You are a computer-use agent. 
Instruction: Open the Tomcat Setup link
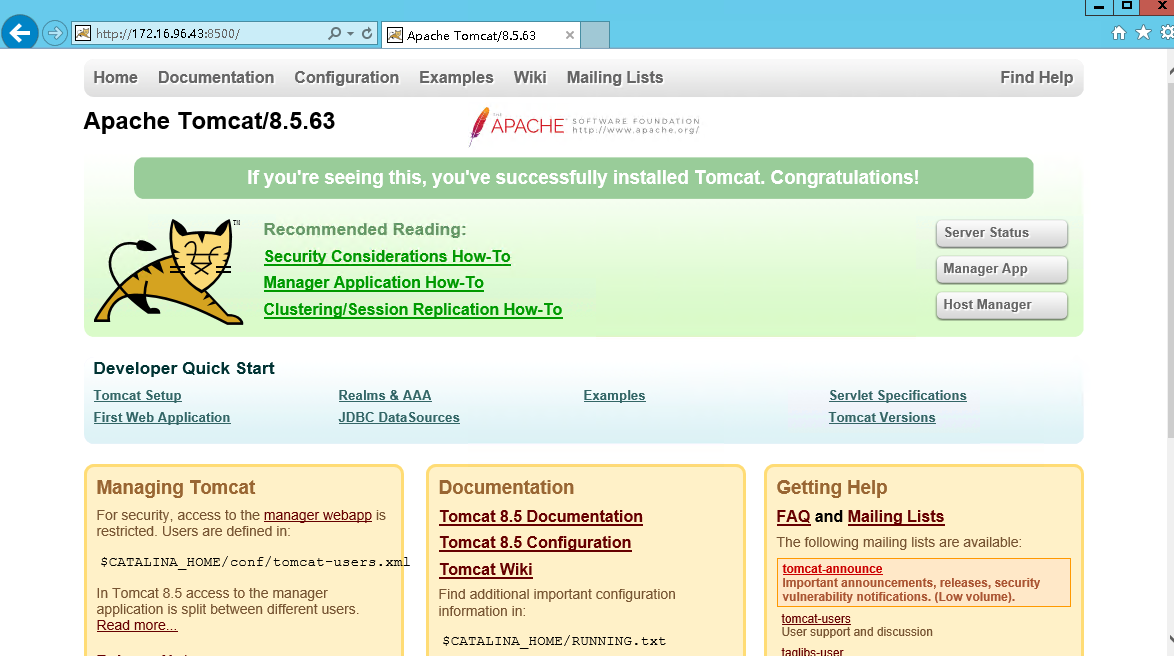click(137, 395)
